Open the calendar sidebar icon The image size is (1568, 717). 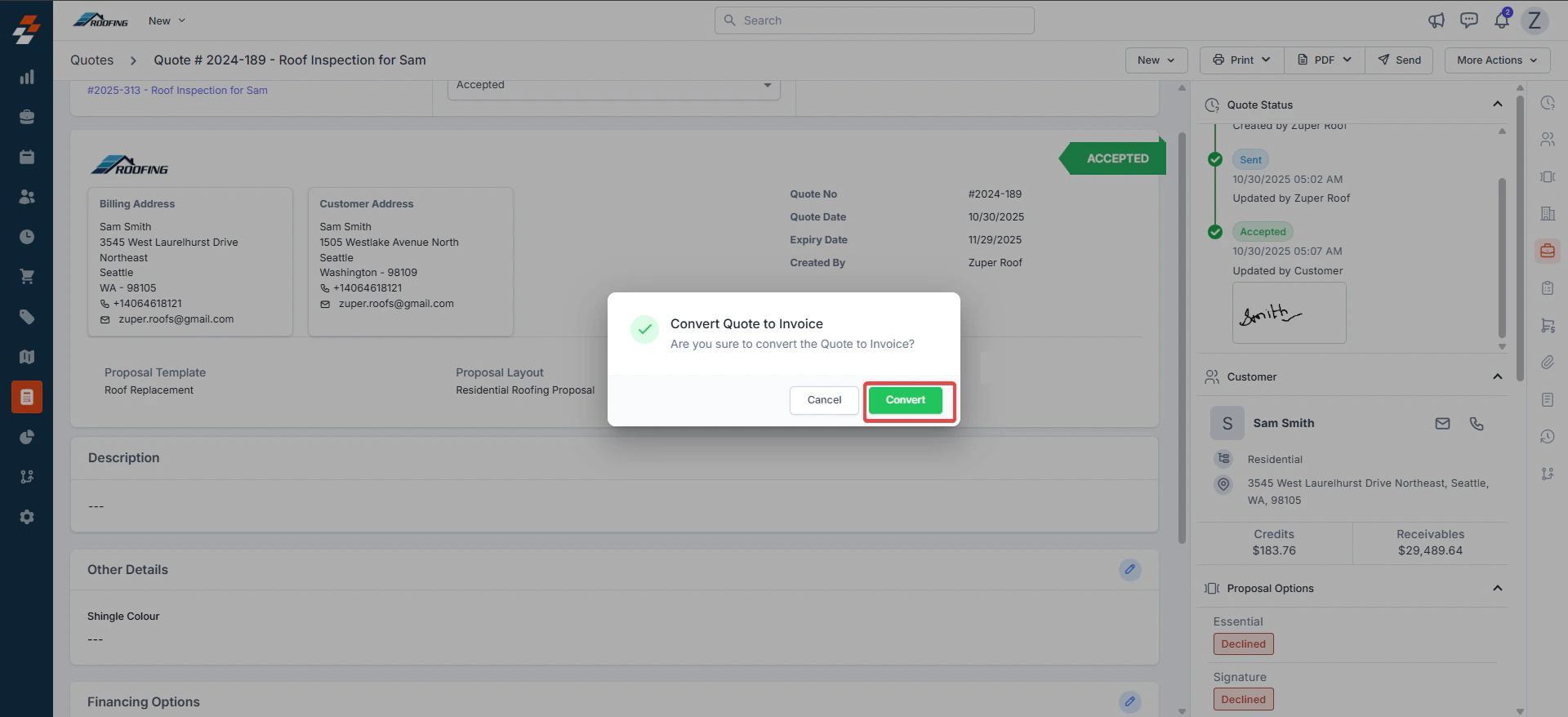(x=27, y=157)
